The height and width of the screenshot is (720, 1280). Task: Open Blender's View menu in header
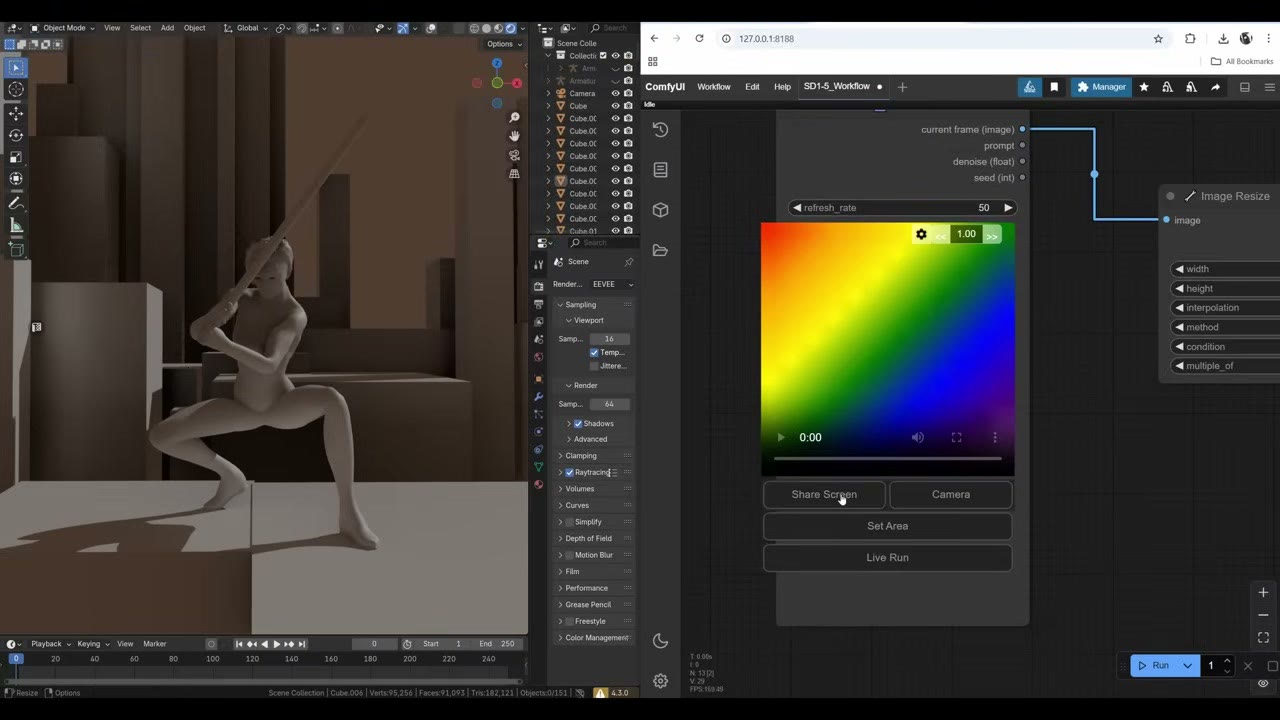tap(112, 28)
